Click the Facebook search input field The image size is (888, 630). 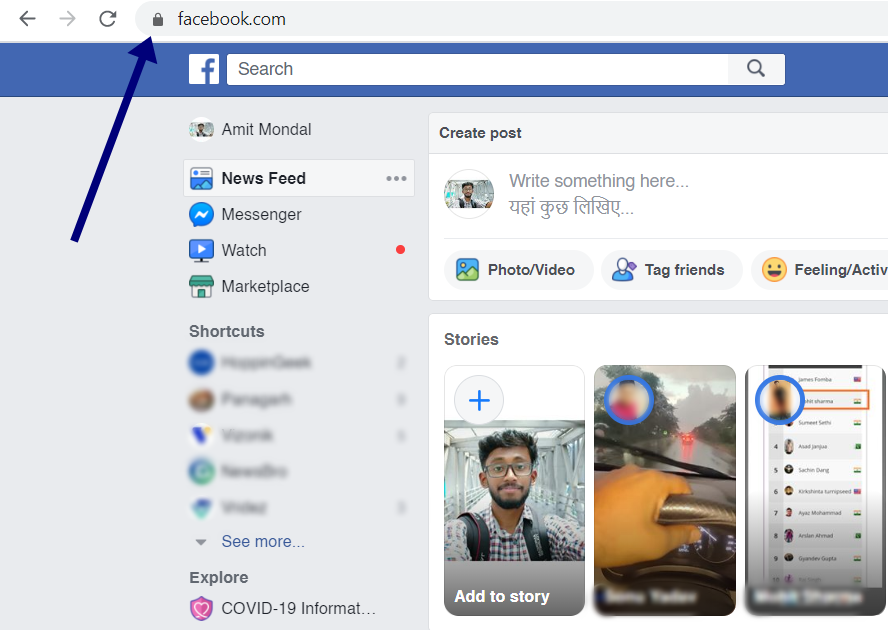[480, 69]
